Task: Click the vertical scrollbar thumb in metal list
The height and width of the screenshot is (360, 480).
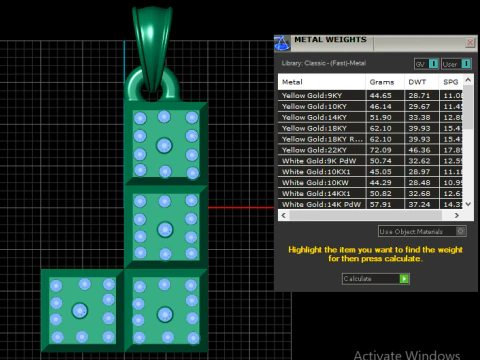Action: pos(468,107)
